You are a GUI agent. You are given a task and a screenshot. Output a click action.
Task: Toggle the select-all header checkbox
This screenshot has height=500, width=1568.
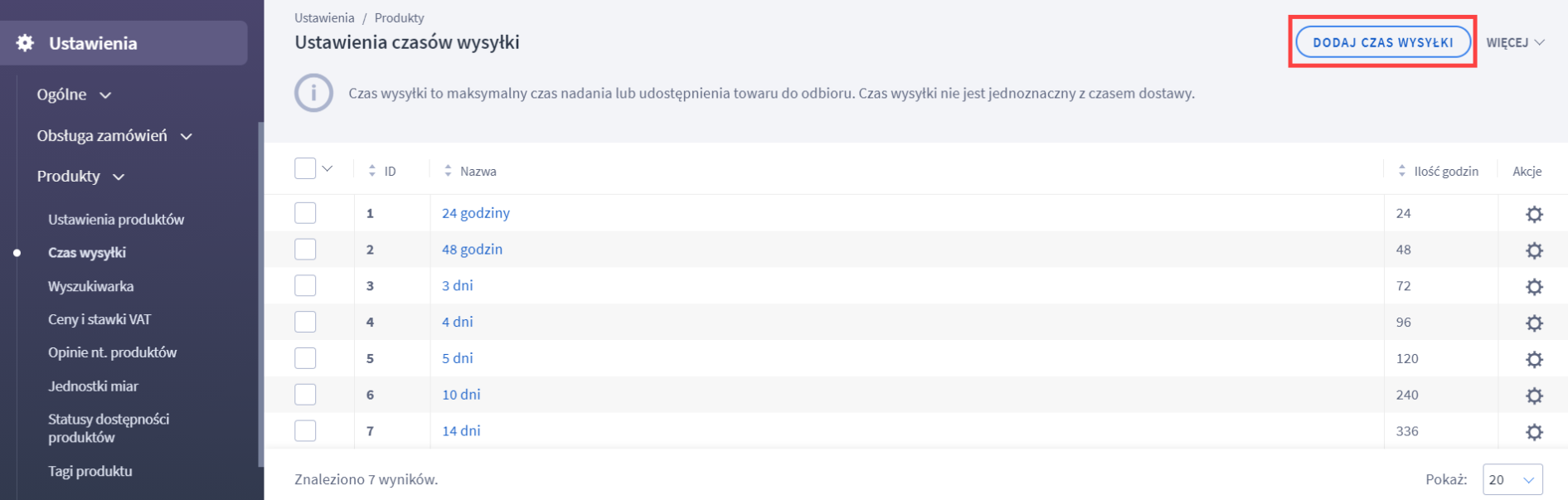click(x=305, y=168)
